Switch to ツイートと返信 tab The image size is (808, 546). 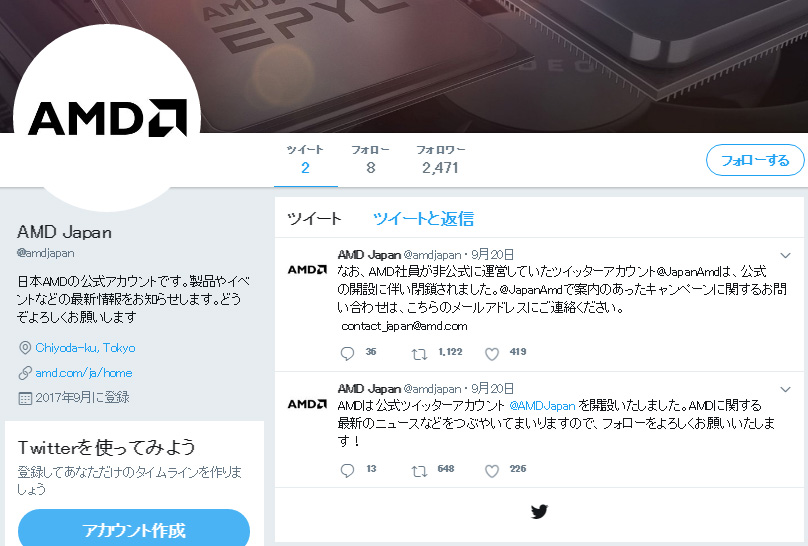coord(423,218)
